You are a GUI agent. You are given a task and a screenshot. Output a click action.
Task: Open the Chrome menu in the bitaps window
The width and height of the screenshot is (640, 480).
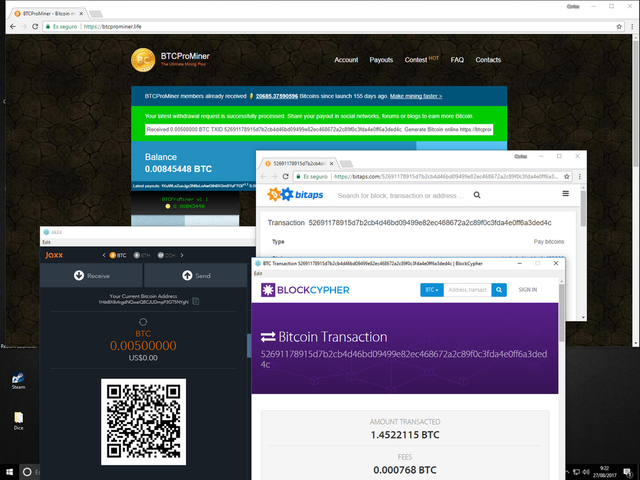tap(580, 176)
